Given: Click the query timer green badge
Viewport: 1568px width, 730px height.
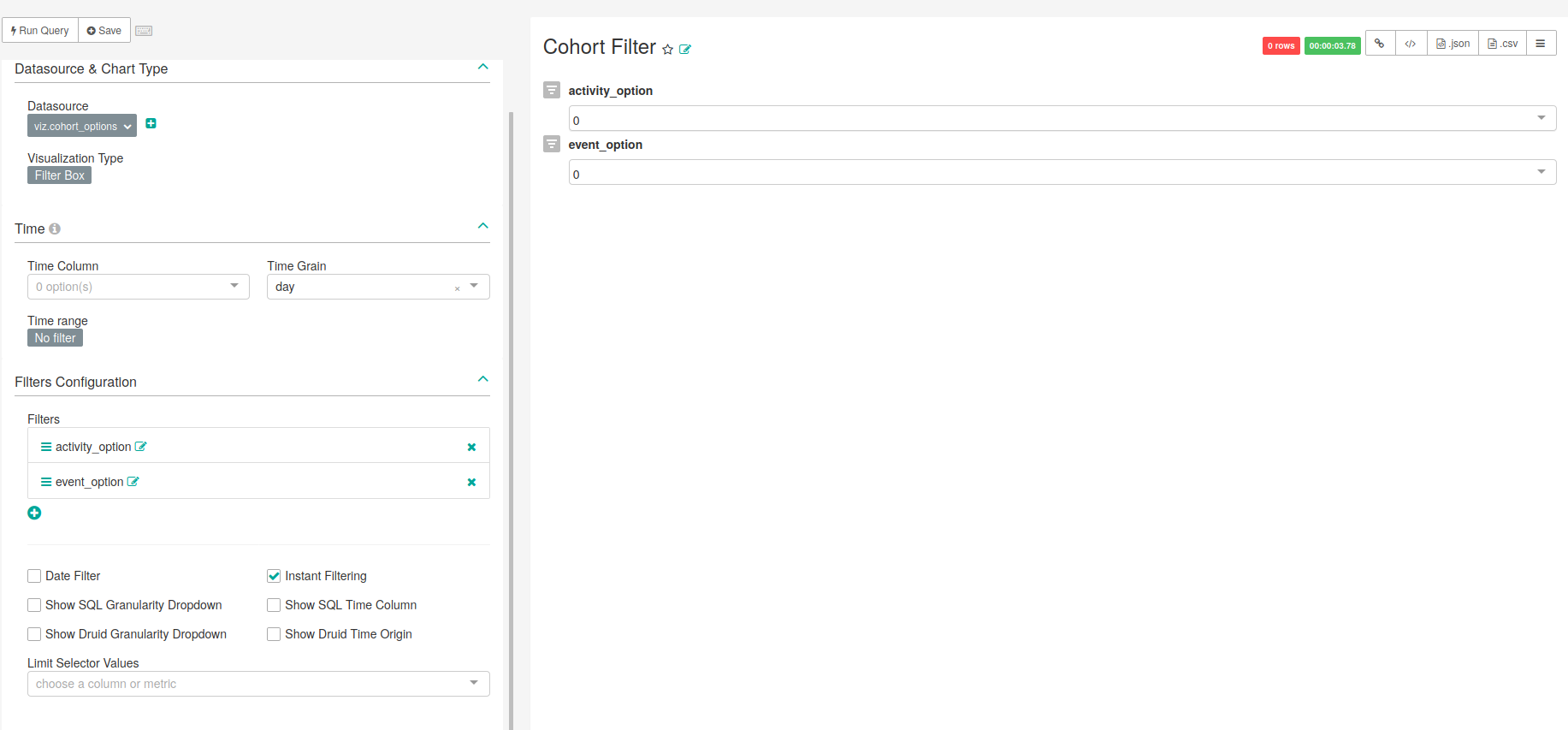Looking at the screenshot, I should [x=1332, y=45].
